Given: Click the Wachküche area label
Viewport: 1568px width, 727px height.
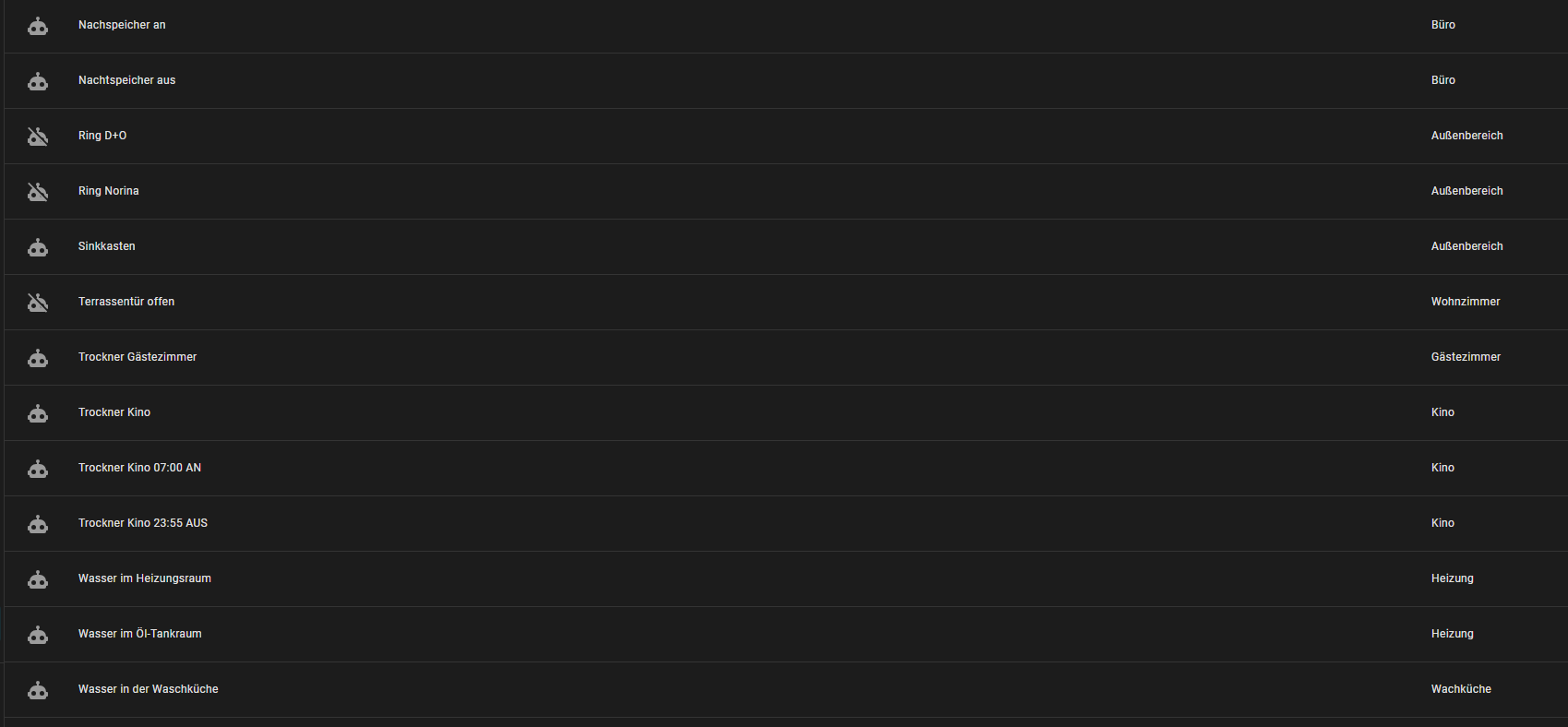Looking at the screenshot, I should pos(1461,689).
